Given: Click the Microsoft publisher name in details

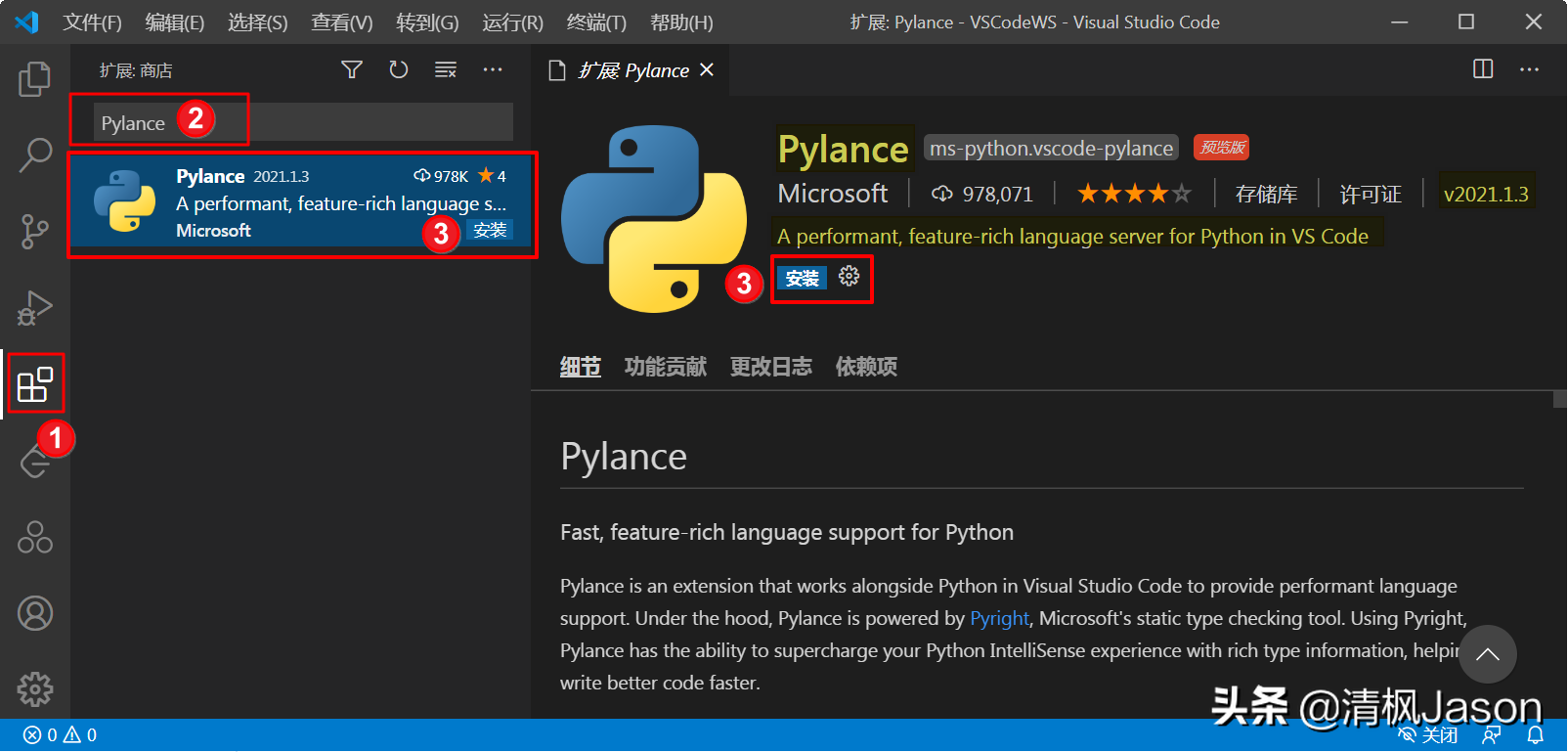Looking at the screenshot, I should pyautogui.click(x=833, y=194).
